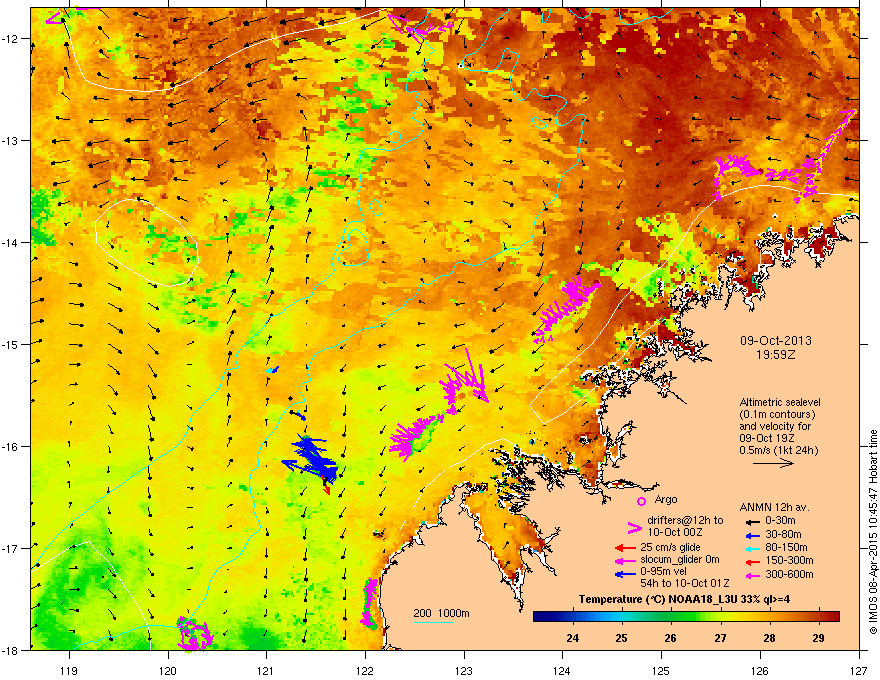The width and height of the screenshot is (880, 680).
Task: Click the blue 0-95m vel legend arrow
Action: pyautogui.click(x=625, y=573)
